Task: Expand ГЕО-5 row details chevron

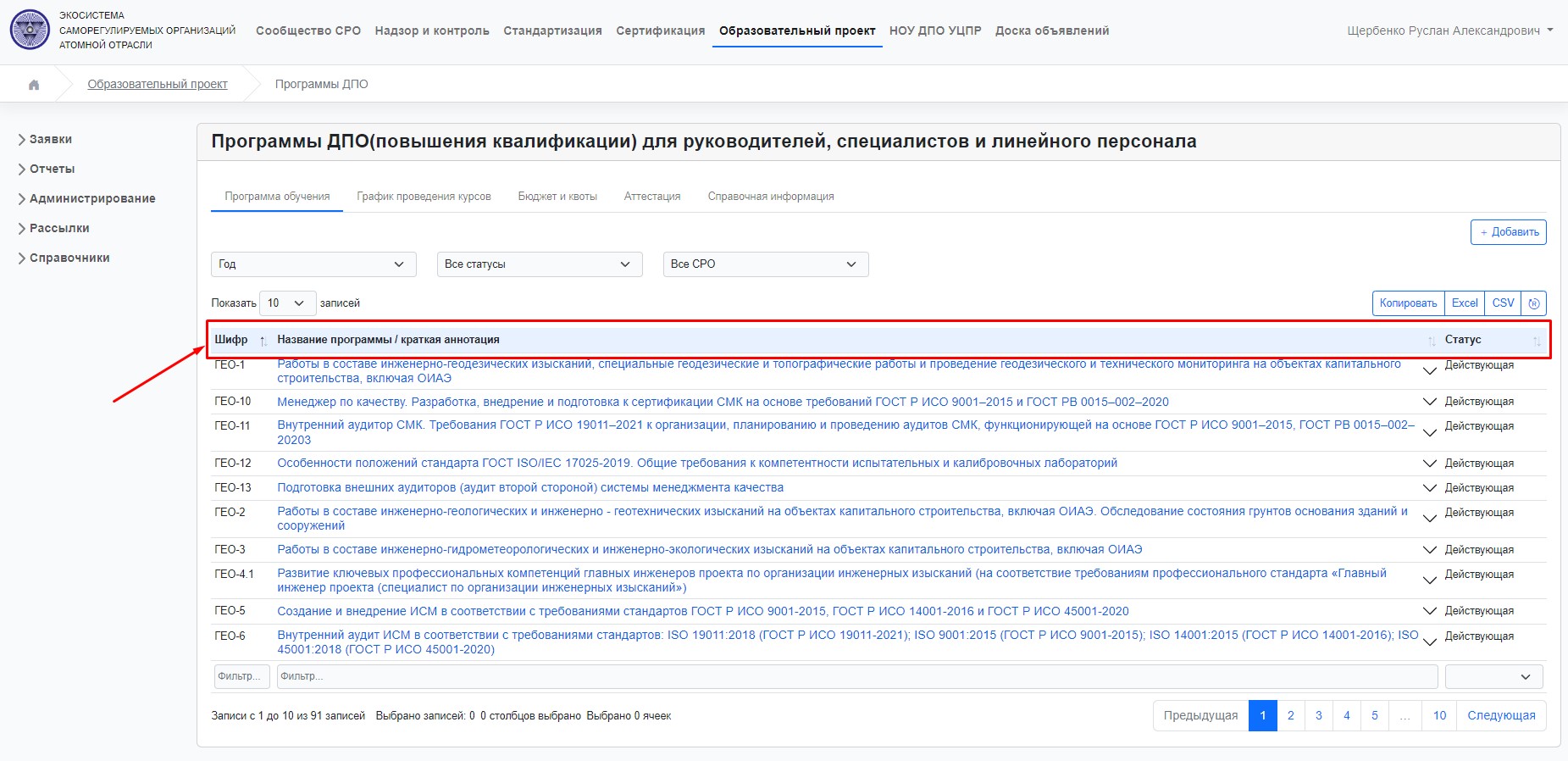Action: (x=1430, y=611)
